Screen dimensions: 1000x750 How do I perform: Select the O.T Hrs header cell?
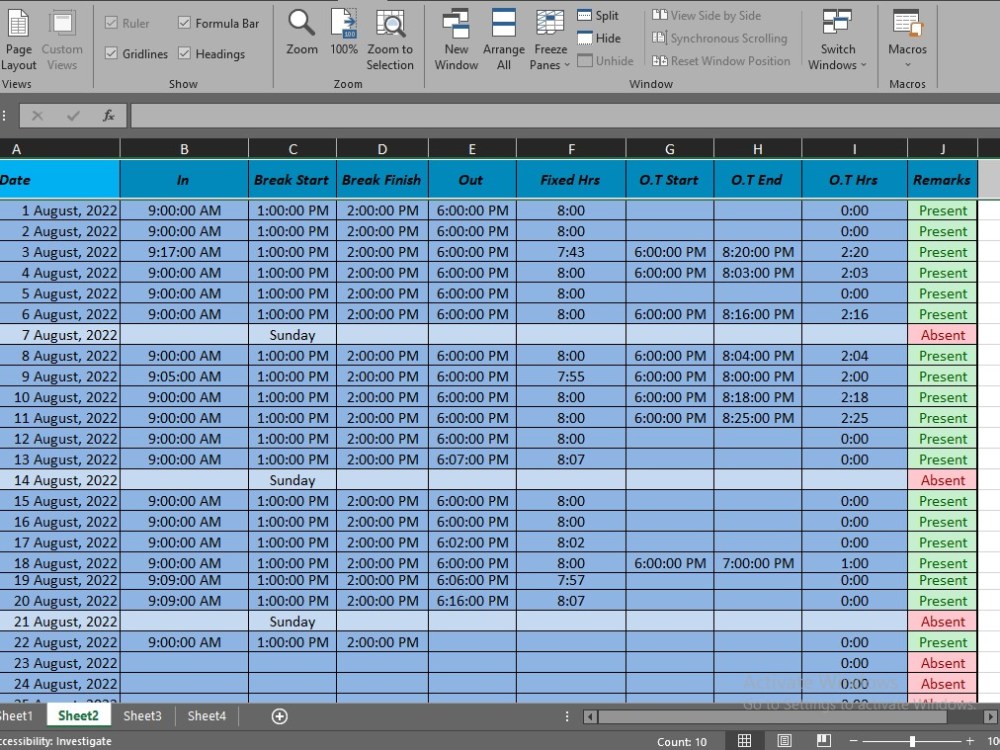854,179
